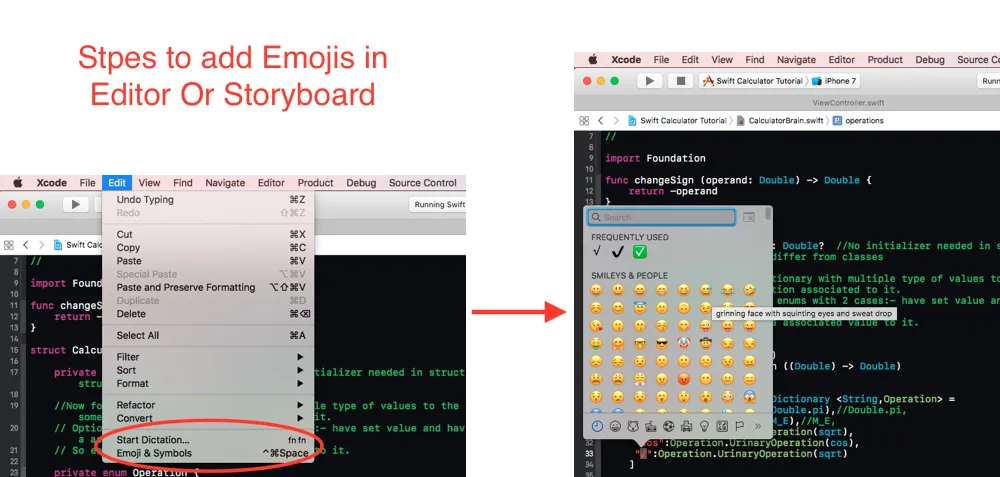This screenshot has width=1000, height=477.
Task: Choose Start Dictation… menu item
Action: point(208,440)
